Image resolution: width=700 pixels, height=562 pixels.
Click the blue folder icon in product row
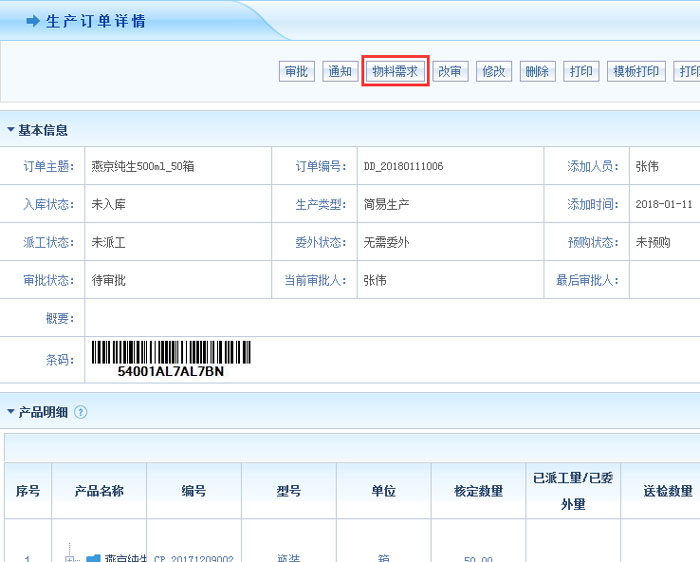93,559
